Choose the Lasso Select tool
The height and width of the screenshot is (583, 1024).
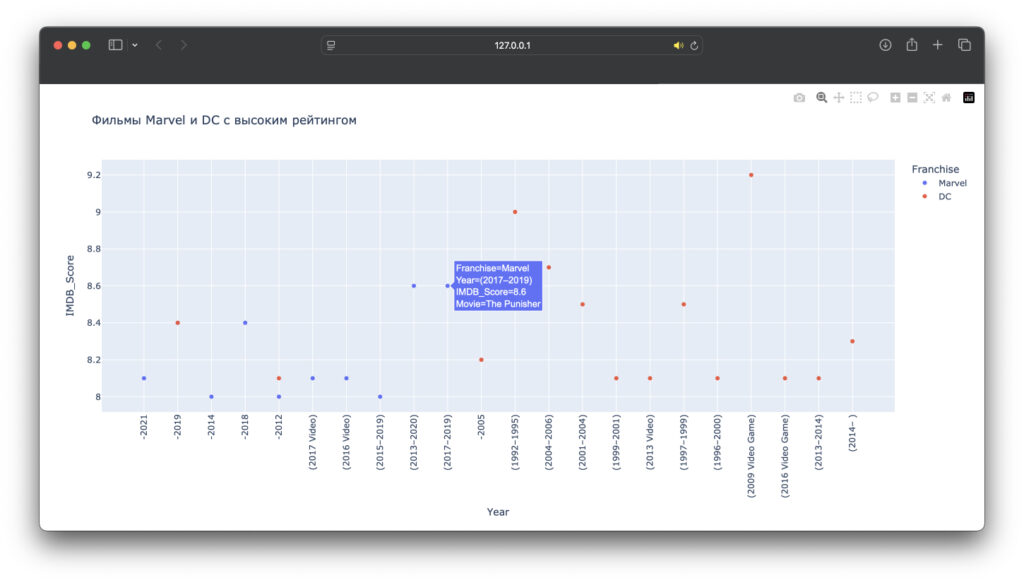coord(873,98)
